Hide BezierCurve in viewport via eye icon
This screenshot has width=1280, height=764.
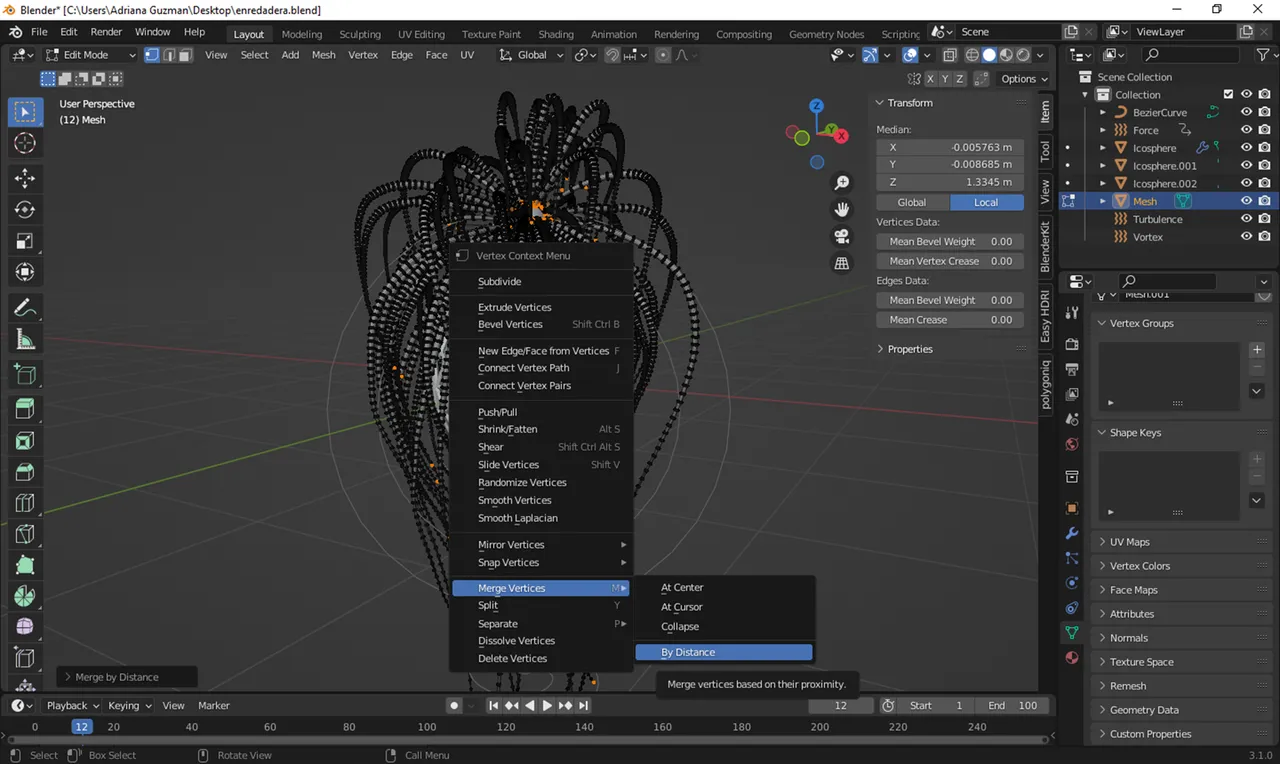coord(1246,112)
